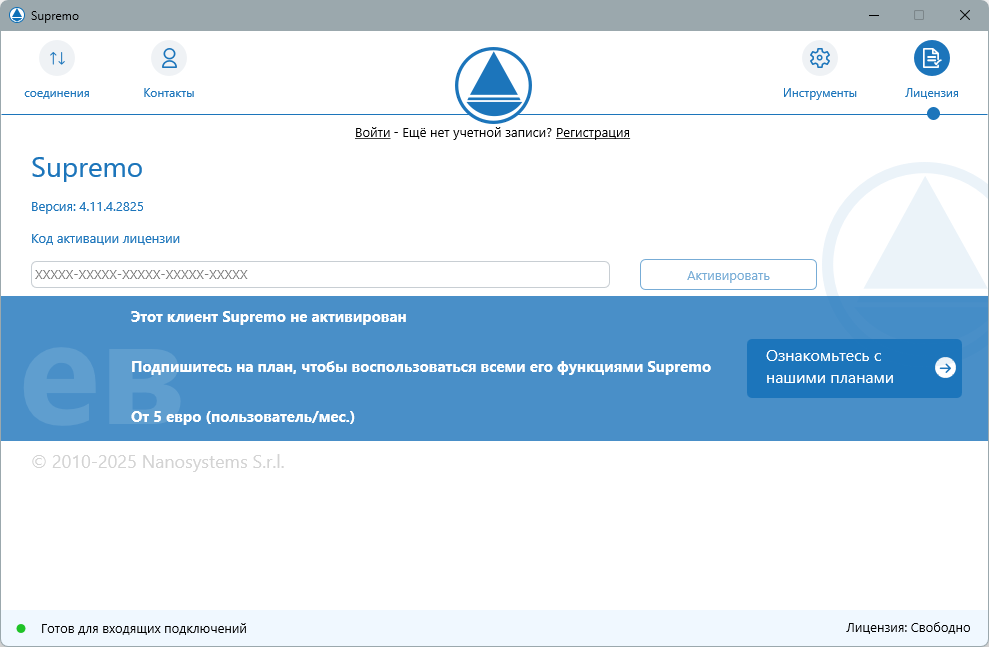Switch to the соединения tab label
The height and width of the screenshot is (647, 989).
(x=57, y=93)
